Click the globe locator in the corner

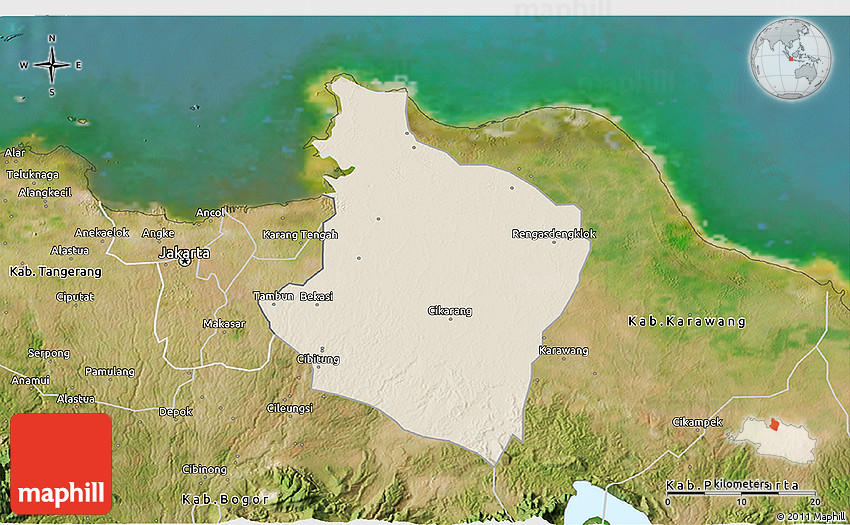click(790, 59)
